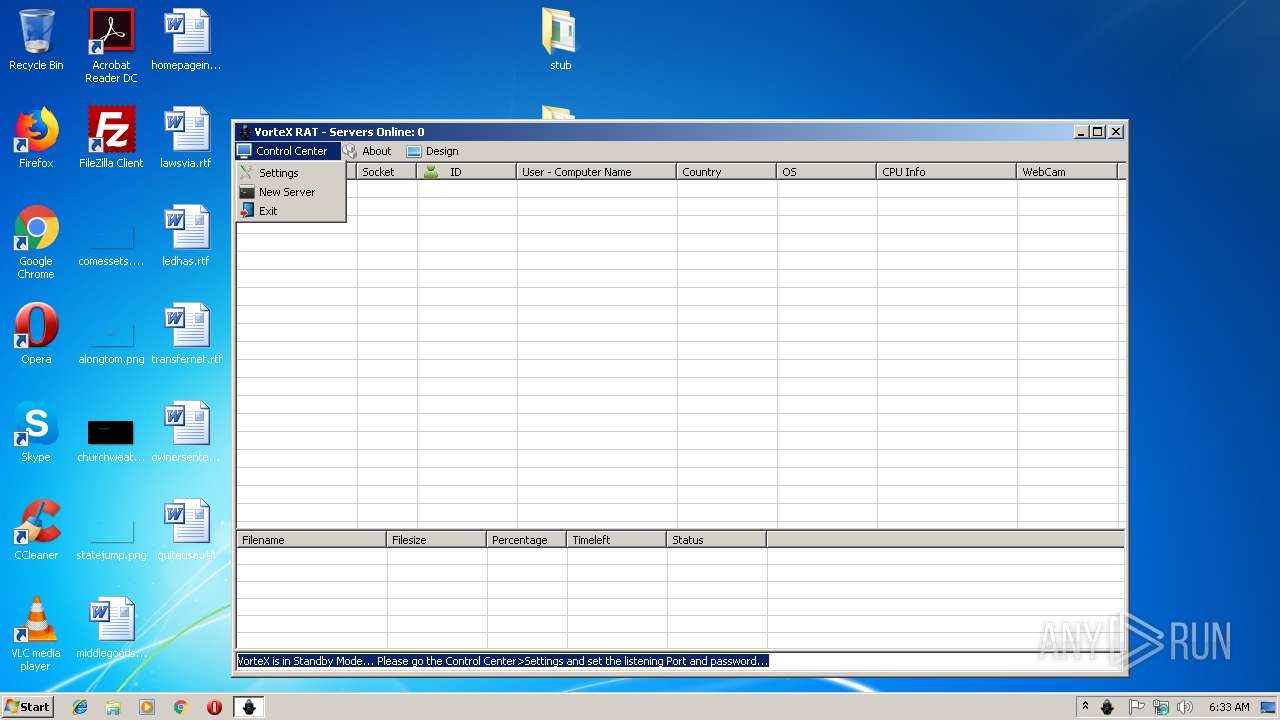Image resolution: width=1280 pixels, height=720 pixels.
Task: Click the WebCam column header
Action: coord(1067,172)
